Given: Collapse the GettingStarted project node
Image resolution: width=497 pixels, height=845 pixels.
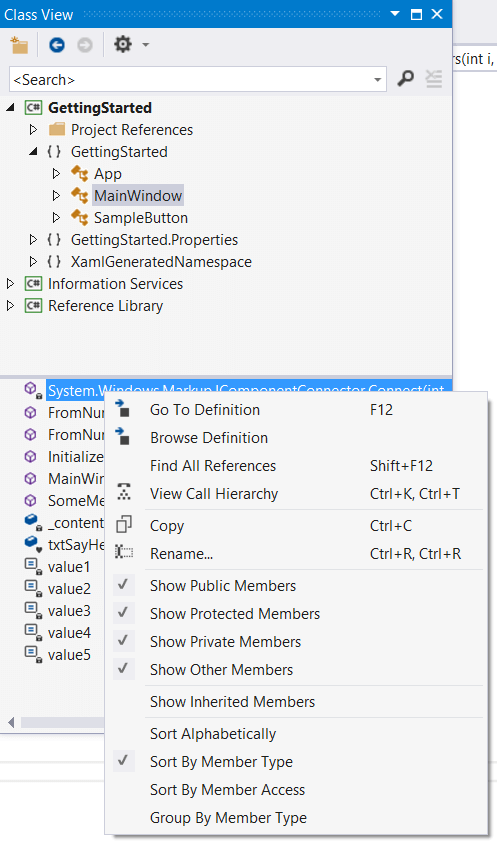Looking at the screenshot, I should 10,108.
